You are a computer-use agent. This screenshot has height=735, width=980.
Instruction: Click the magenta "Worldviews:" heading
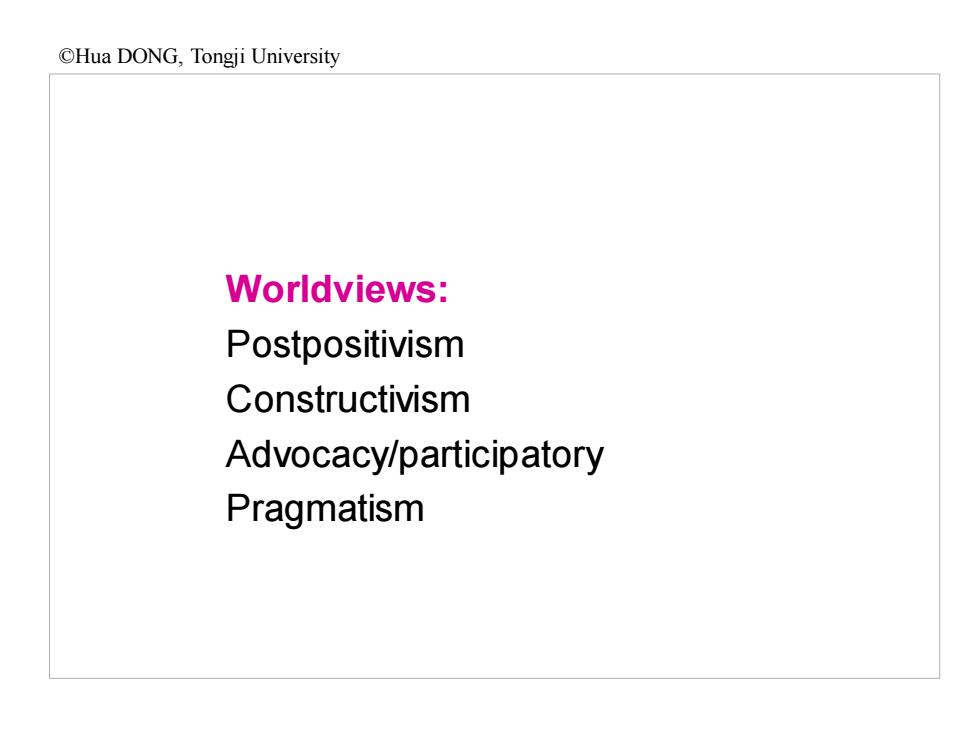pos(337,289)
